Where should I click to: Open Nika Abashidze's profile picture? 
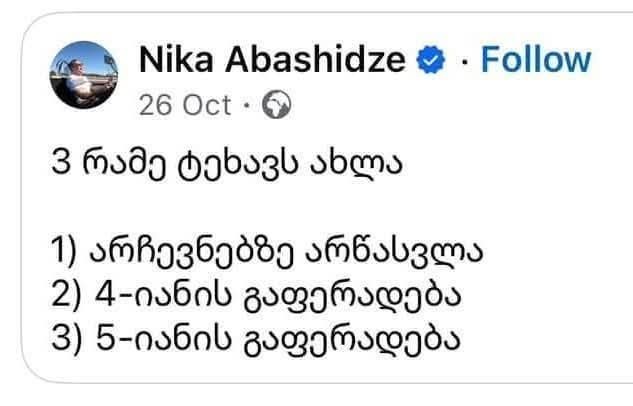coord(81,76)
